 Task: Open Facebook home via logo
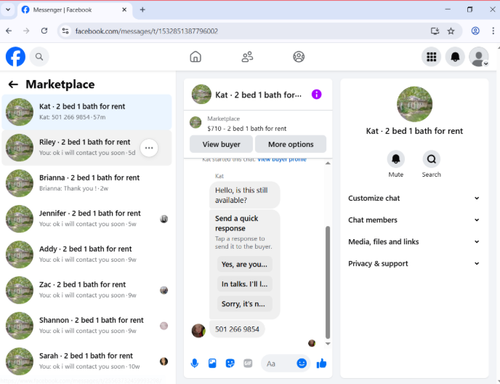point(15,57)
